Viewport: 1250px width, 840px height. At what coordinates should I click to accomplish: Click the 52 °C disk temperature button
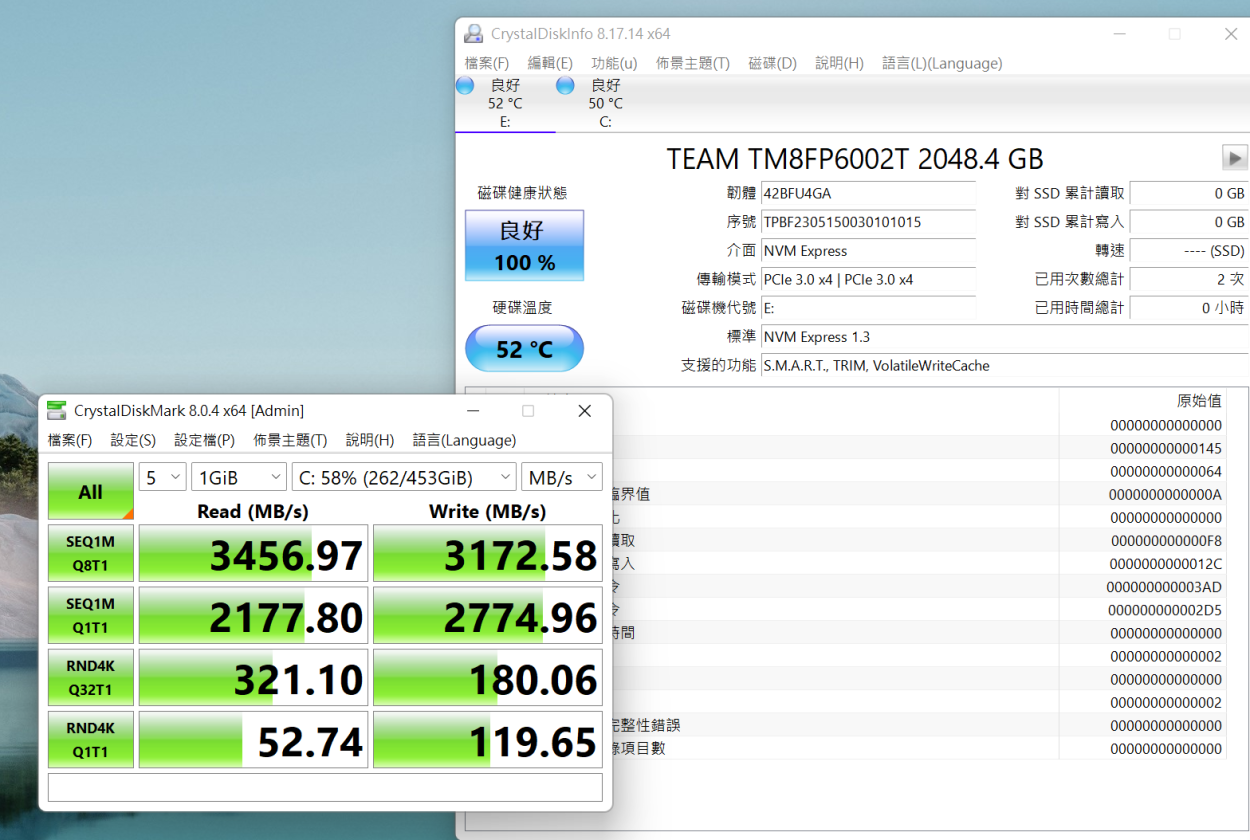524,349
